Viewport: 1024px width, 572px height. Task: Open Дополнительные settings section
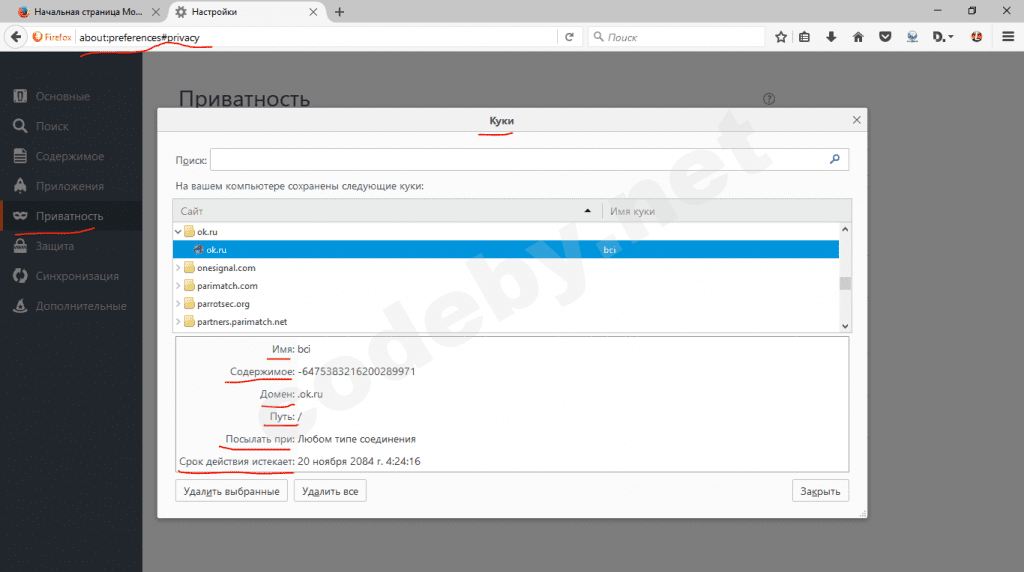coord(70,306)
